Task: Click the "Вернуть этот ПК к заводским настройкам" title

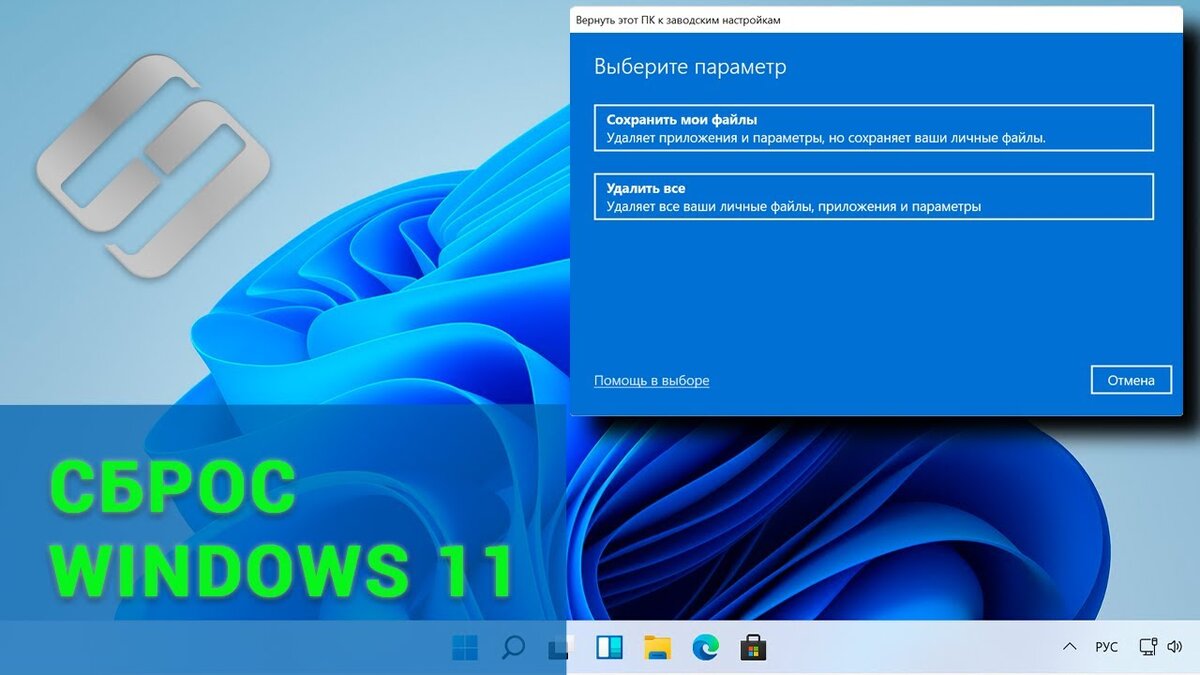Action: (x=678, y=20)
